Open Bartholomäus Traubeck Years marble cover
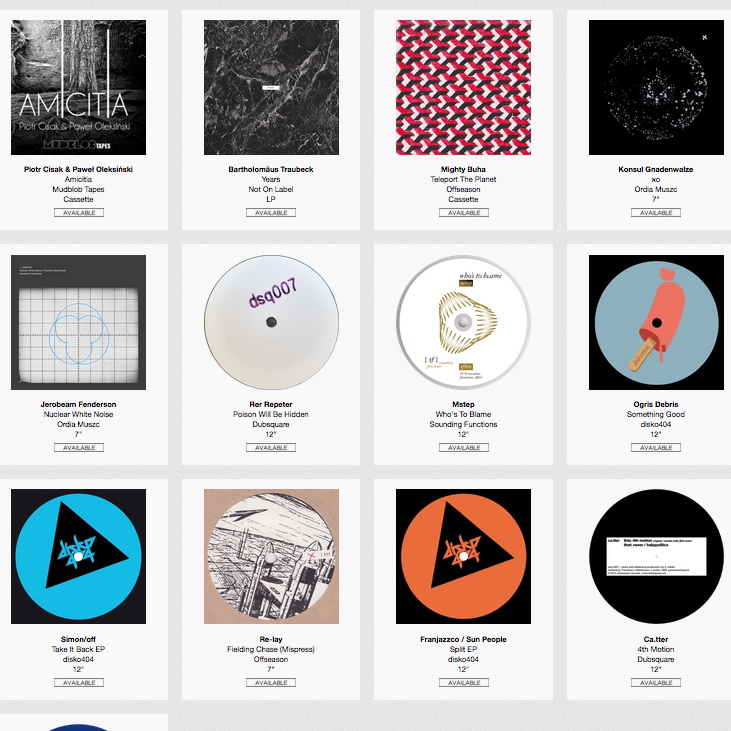 [x=271, y=87]
